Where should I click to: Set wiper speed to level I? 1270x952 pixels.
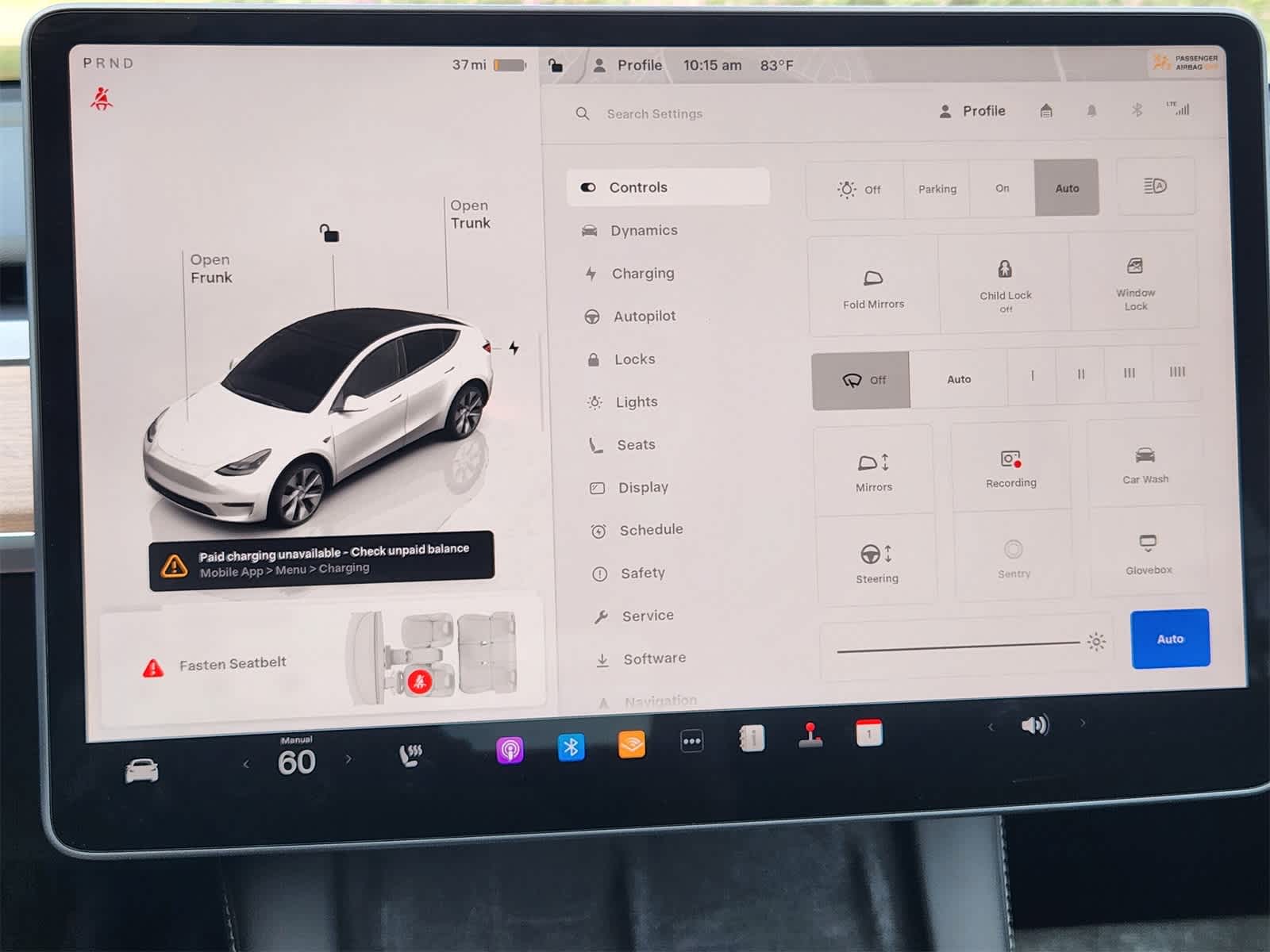click(x=1032, y=376)
